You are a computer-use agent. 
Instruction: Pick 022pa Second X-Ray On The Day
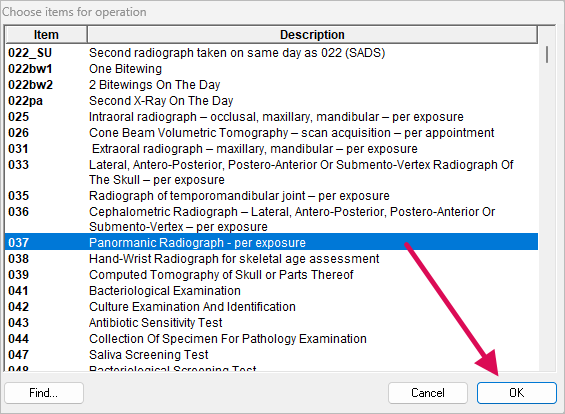271,101
